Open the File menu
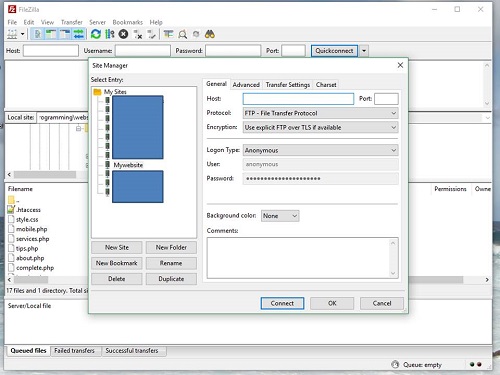Viewport: 500px width, 375px height. 12,22
